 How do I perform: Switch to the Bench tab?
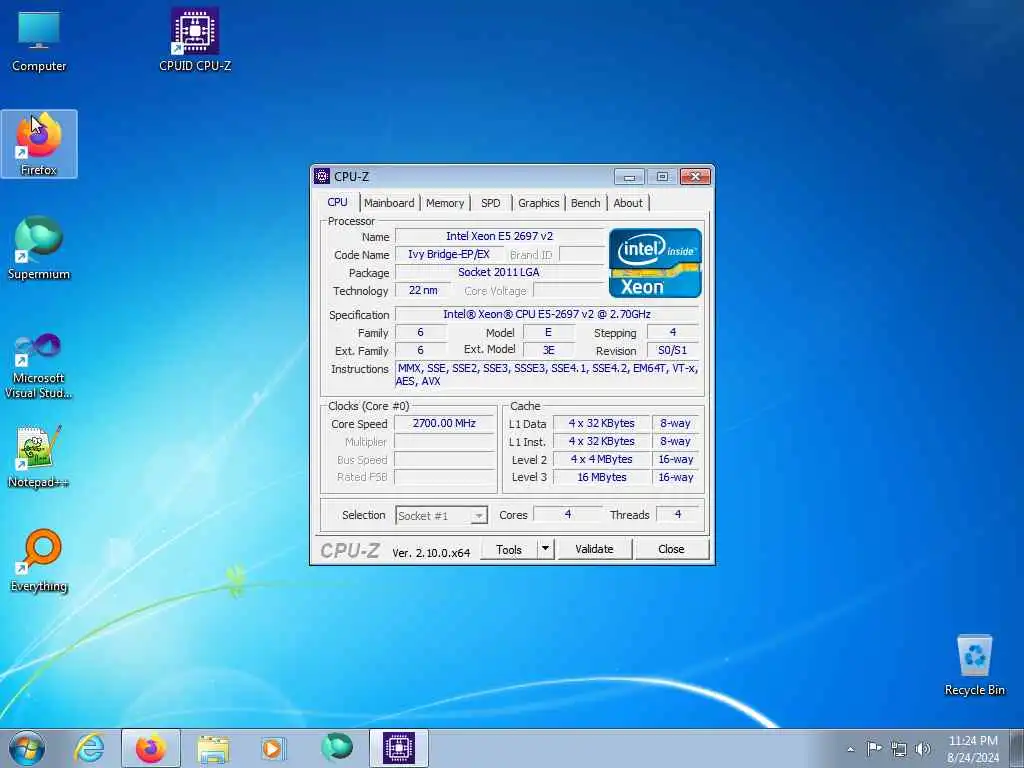(585, 203)
